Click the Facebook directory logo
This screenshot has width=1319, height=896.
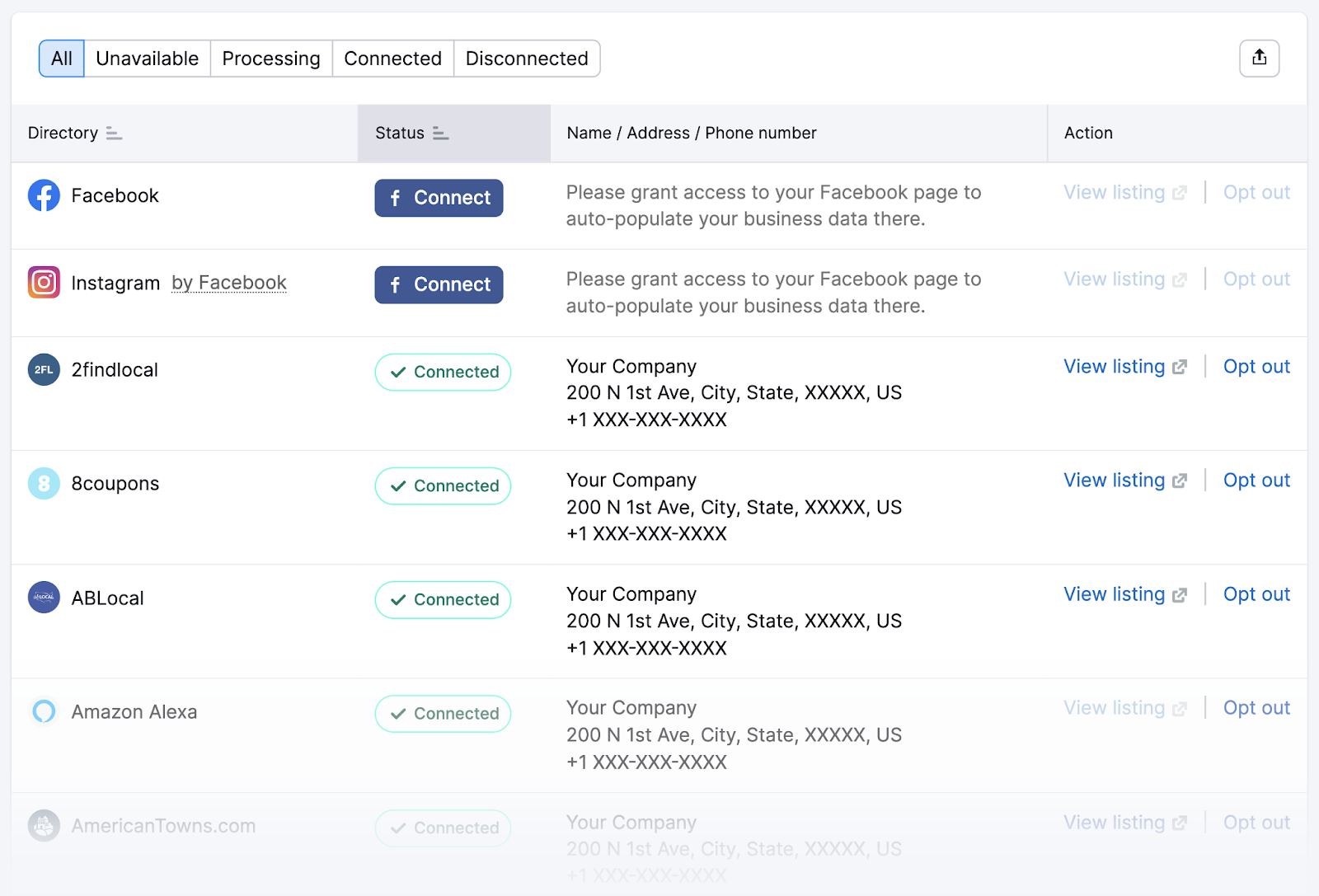tap(44, 195)
